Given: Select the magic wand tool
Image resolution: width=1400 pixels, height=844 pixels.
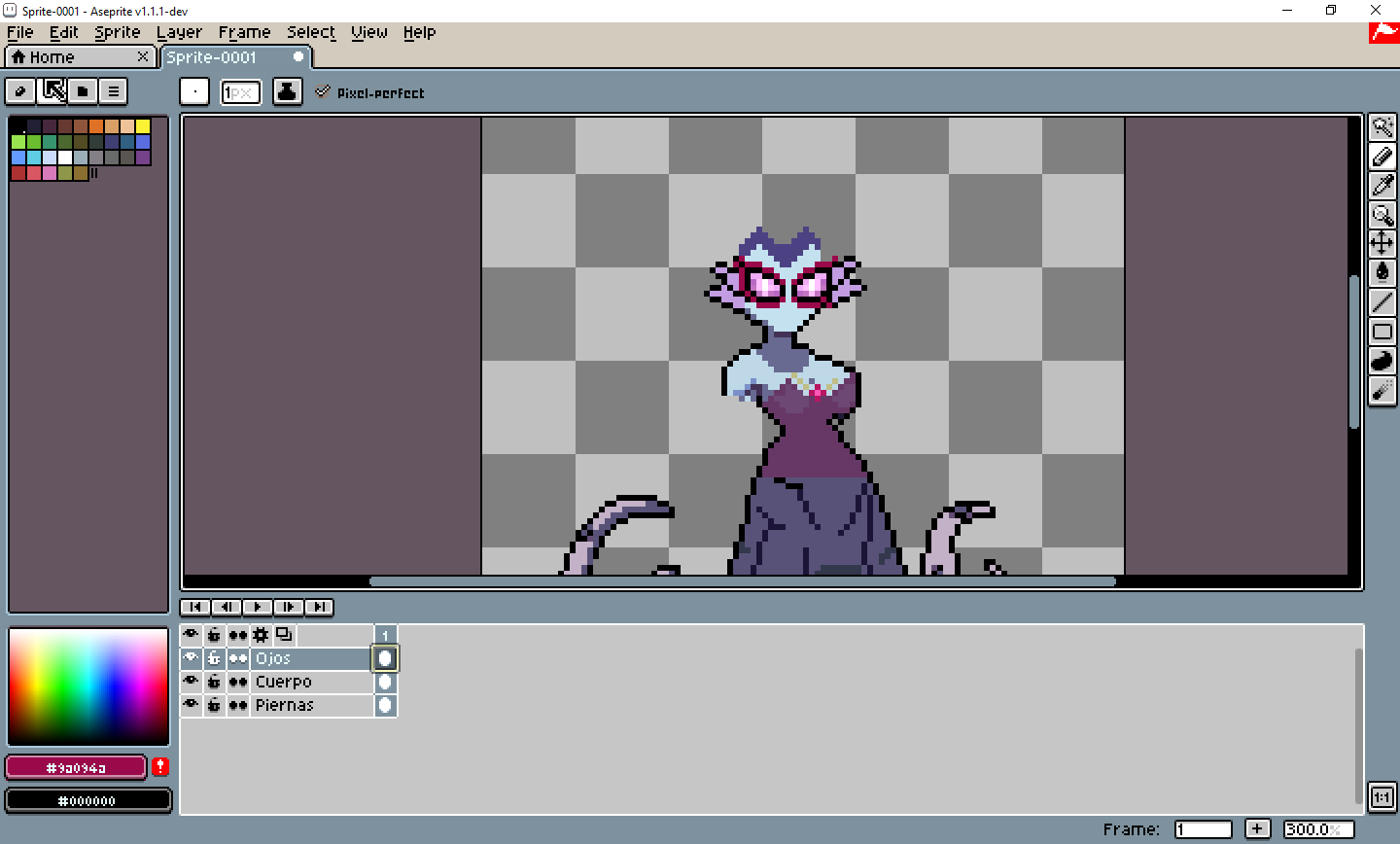Looking at the screenshot, I should pos(1382,126).
